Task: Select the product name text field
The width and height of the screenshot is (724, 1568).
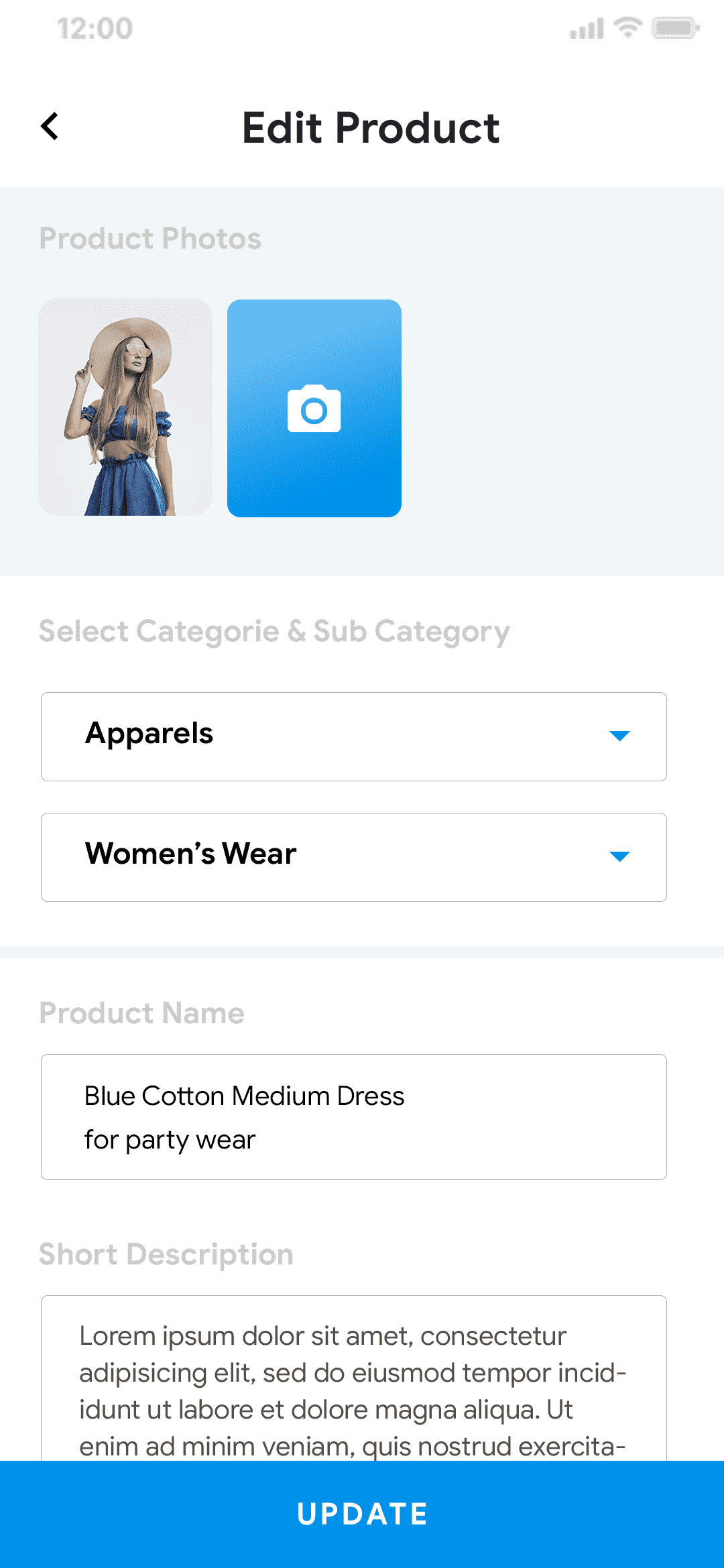Action: click(354, 1116)
